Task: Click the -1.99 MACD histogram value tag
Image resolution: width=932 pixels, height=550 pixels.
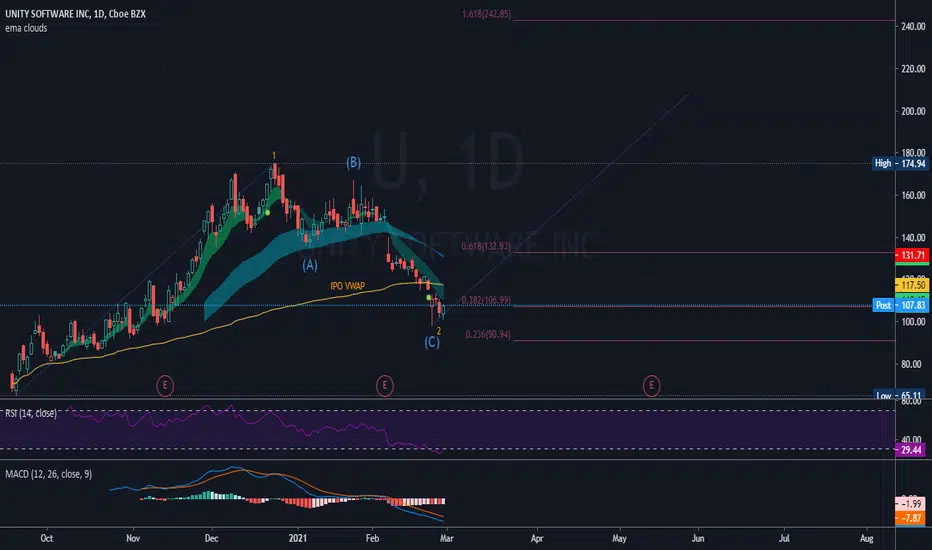Action: (x=911, y=504)
